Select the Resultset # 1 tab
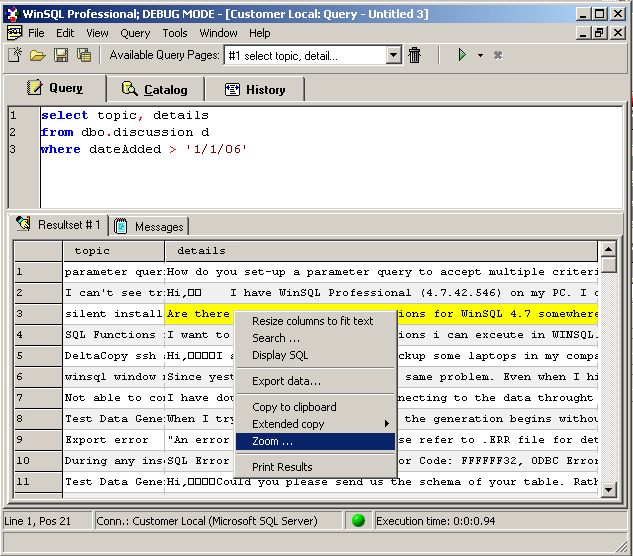This screenshot has width=633, height=556. click(x=59, y=224)
